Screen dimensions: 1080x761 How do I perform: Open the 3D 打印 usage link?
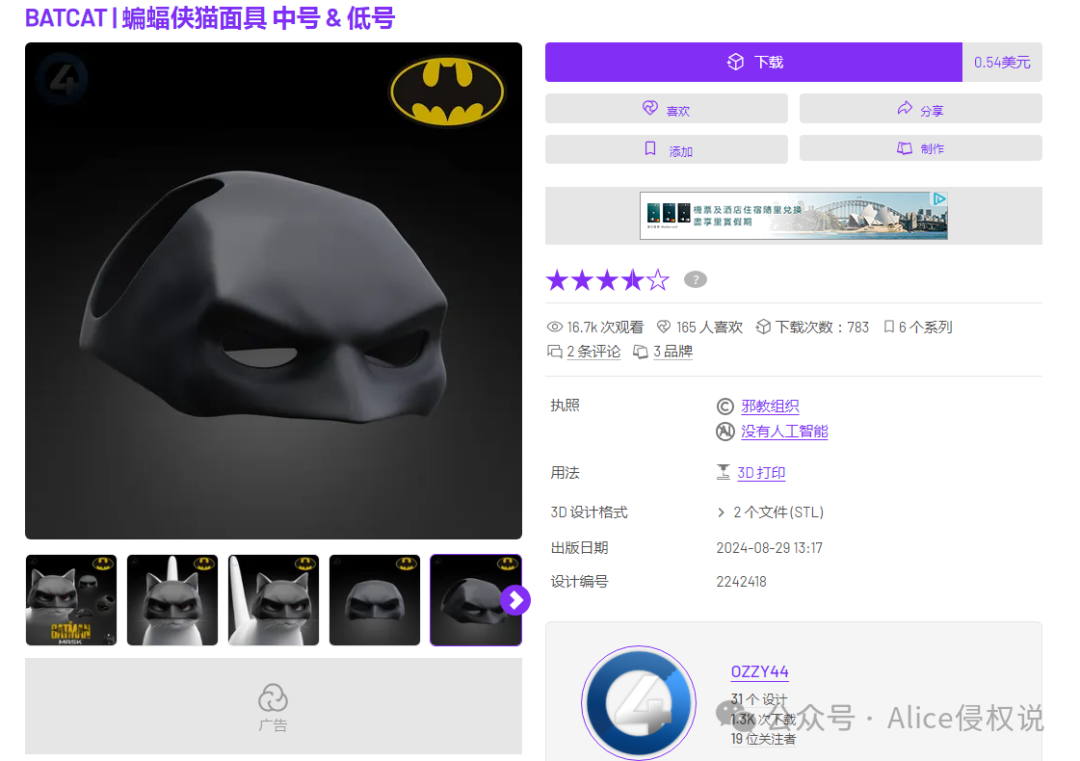[761, 472]
